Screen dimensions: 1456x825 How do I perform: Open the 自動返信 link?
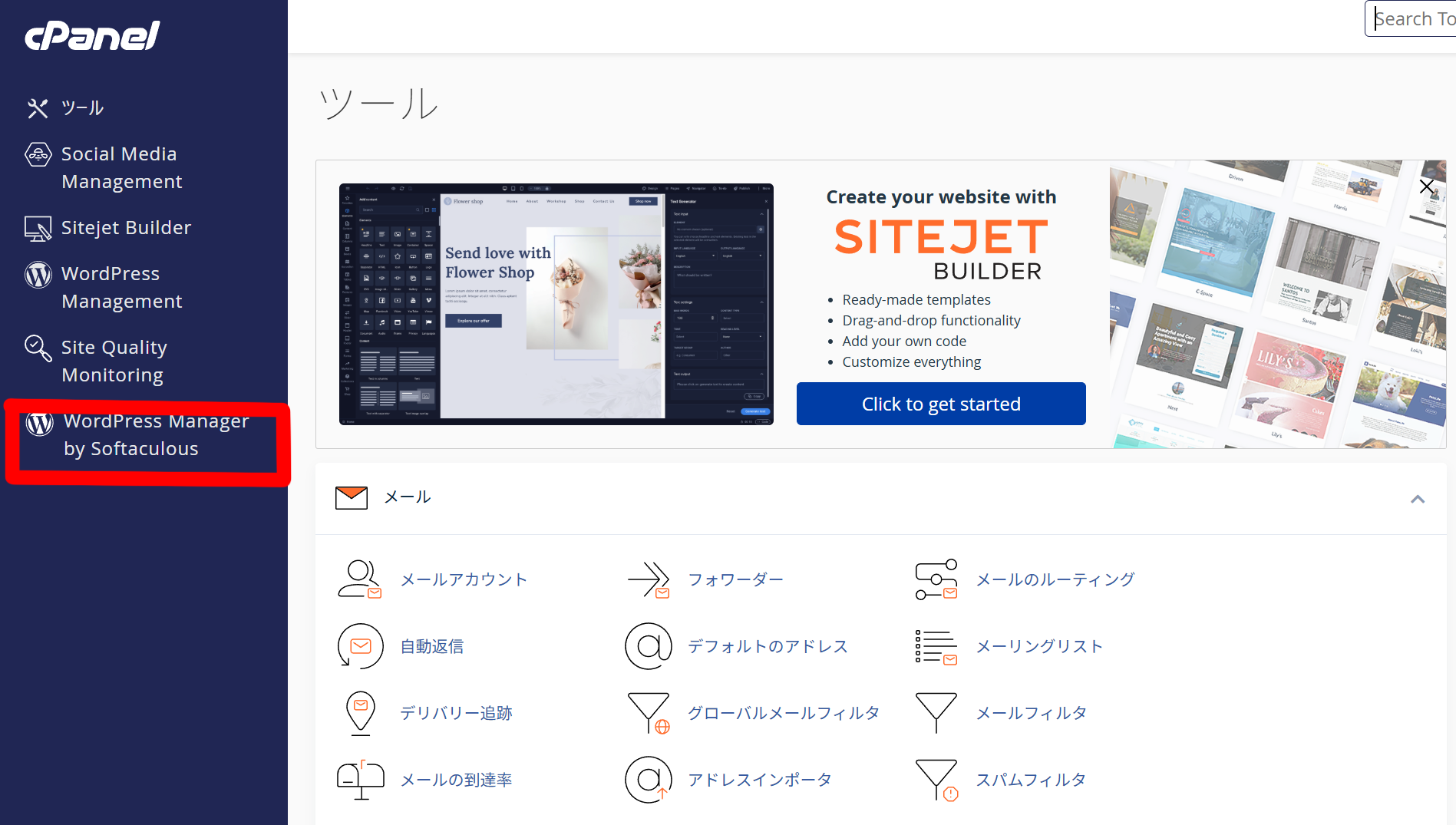pos(432,647)
